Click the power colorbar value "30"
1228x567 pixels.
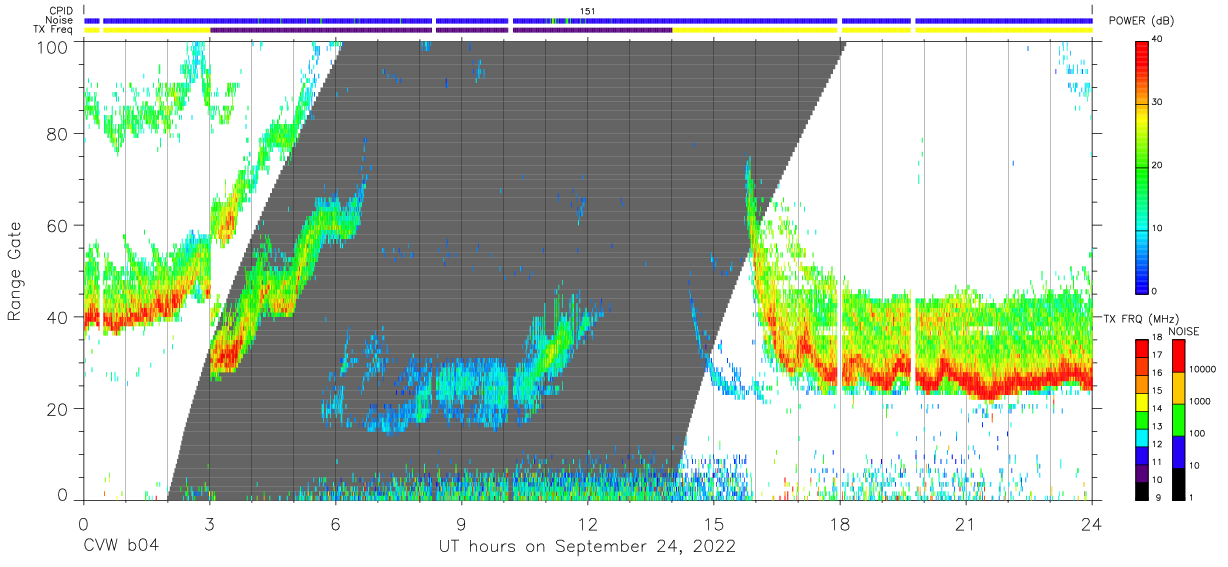(x=1158, y=103)
